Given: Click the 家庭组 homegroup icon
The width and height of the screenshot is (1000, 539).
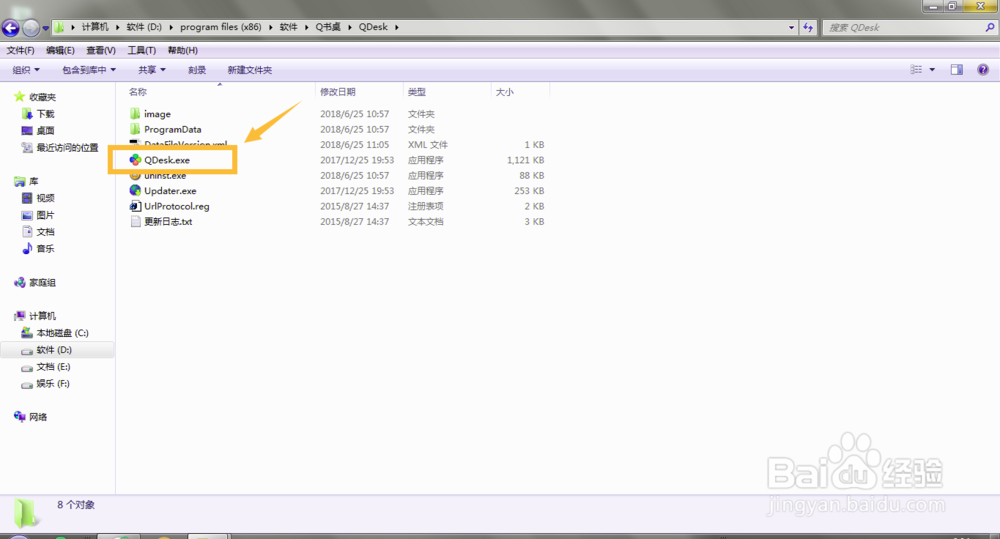Looking at the screenshot, I should pos(20,282).
